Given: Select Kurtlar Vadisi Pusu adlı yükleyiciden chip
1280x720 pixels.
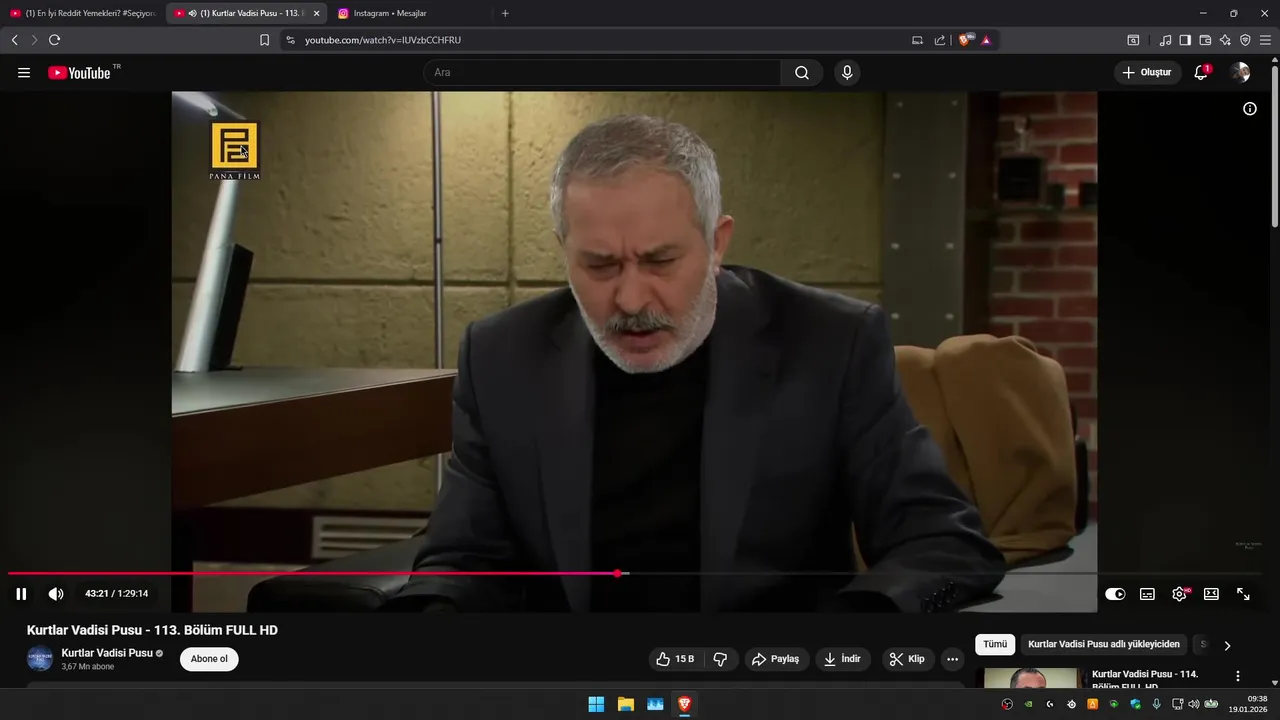Looking at the screenshot, I should [1104, 645].
